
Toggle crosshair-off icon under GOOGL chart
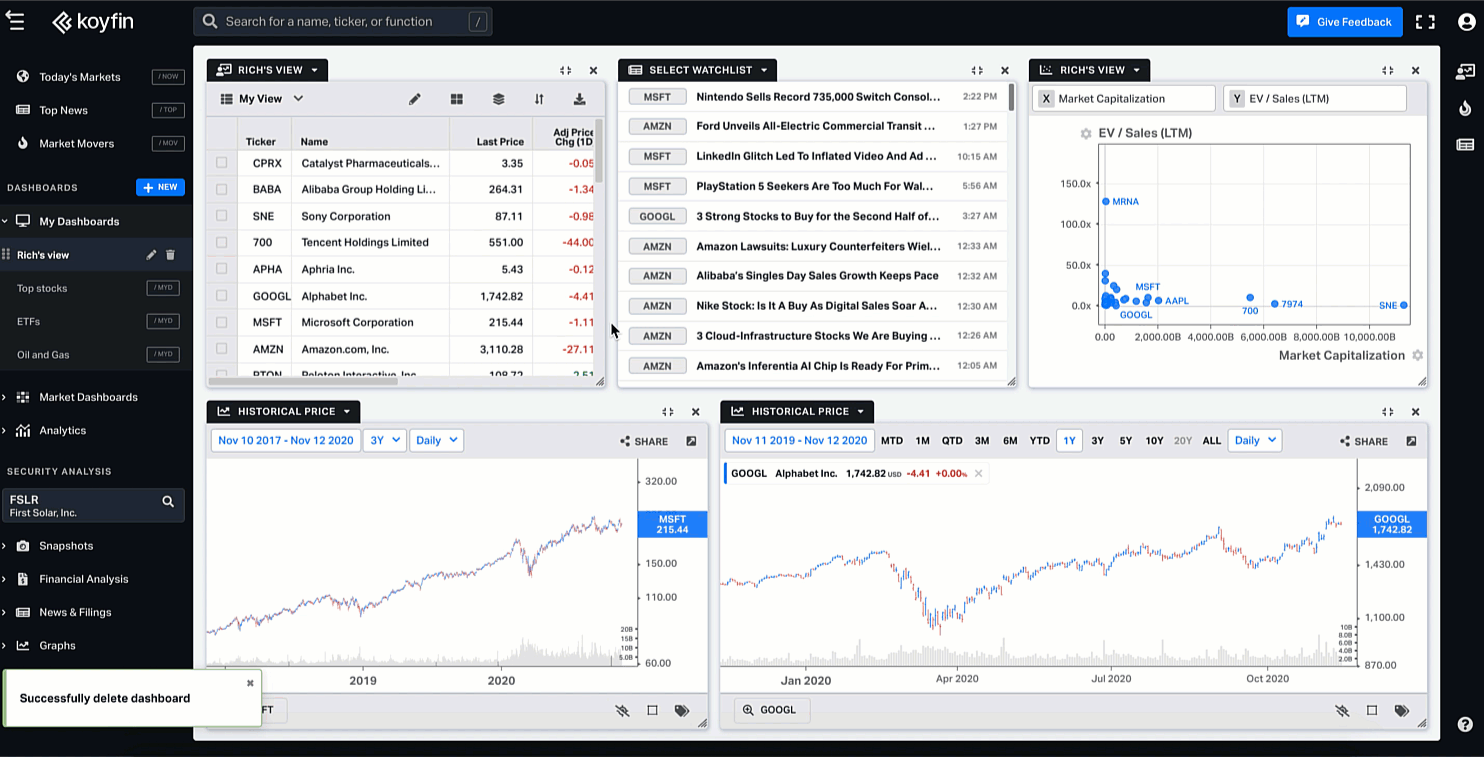coord(1342,711)
